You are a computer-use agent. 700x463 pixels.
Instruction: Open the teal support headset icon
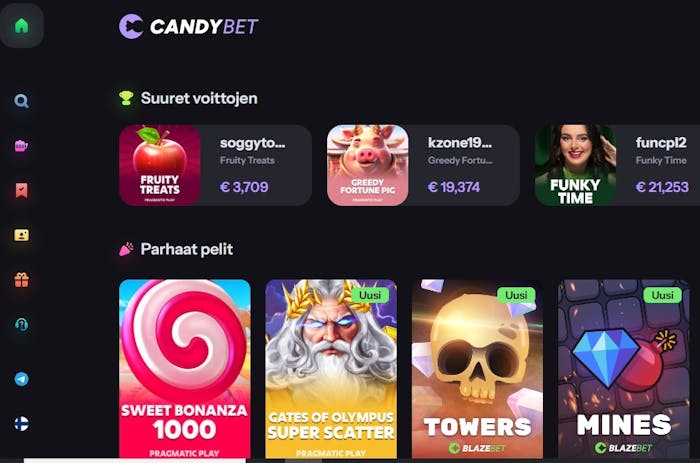21,325
